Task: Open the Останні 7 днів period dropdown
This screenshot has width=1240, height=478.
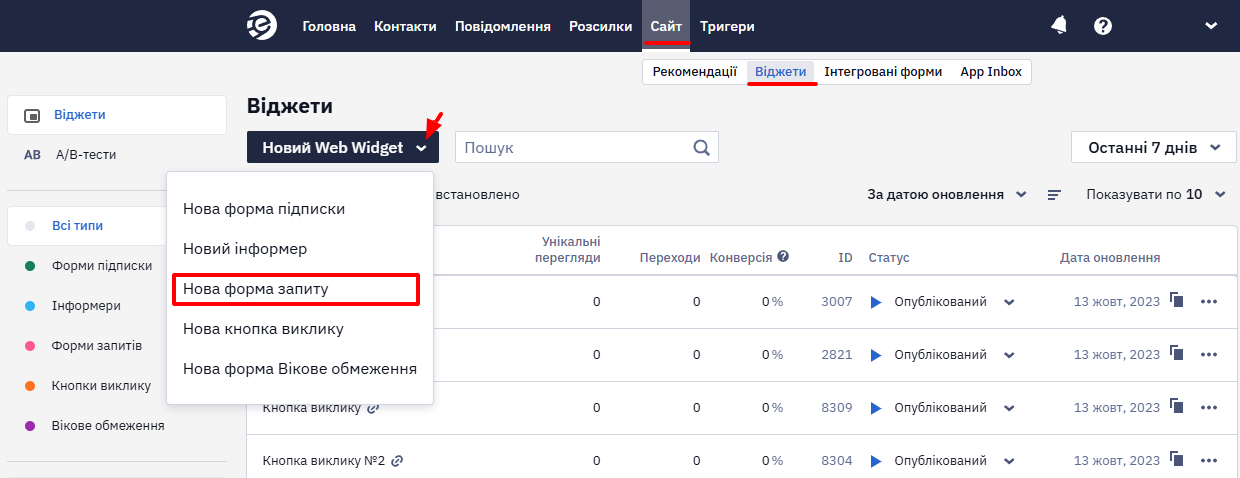Action: pos(1153,147)
